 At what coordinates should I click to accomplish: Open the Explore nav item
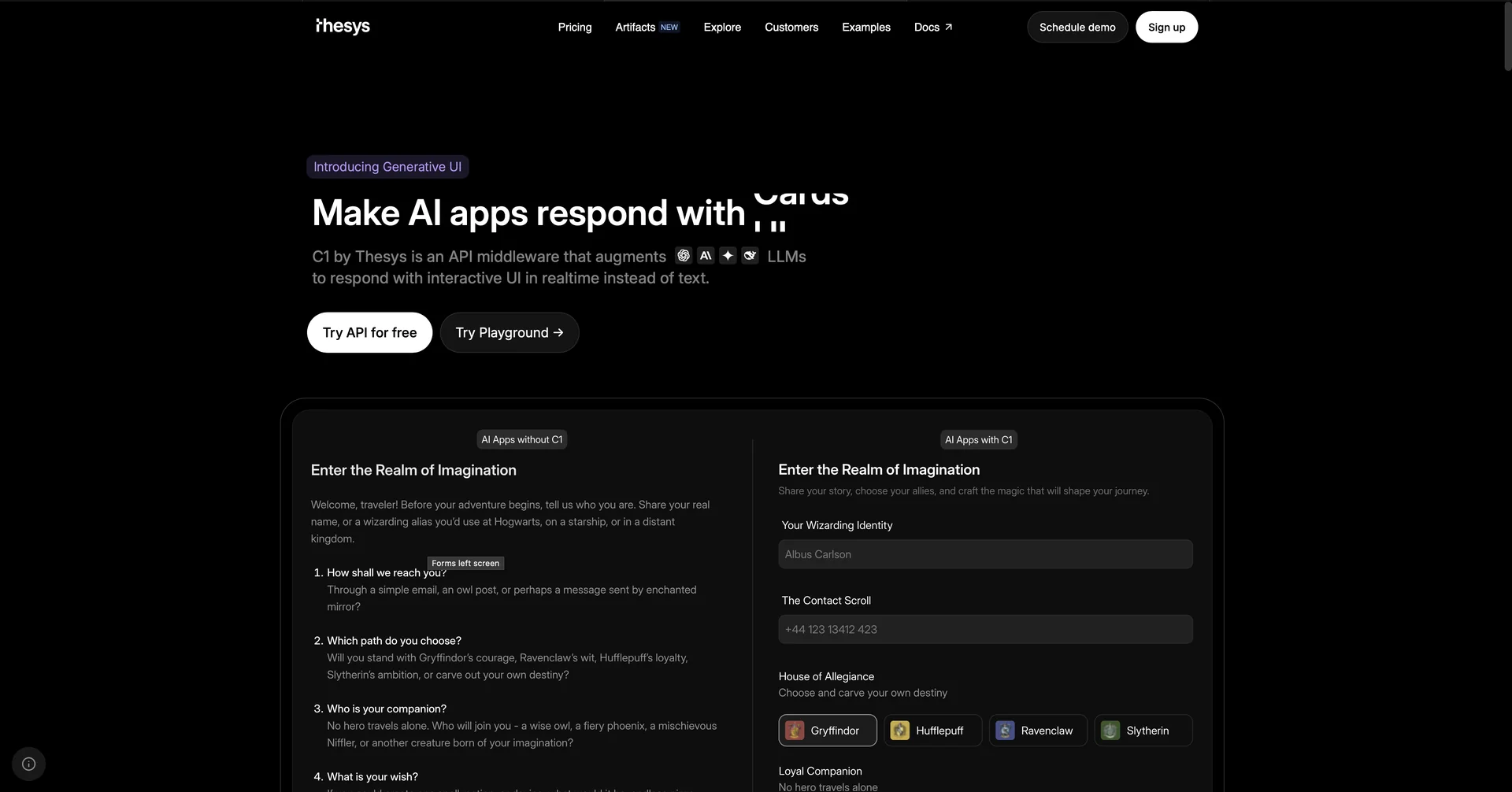pos(722,27)
